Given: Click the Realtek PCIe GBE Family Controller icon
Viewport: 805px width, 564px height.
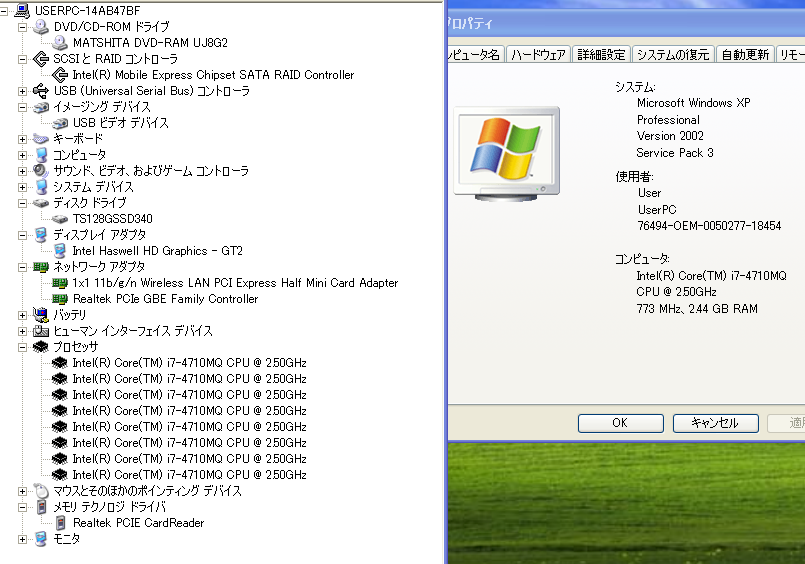Looking at the screenshot, I should [60, 299].
